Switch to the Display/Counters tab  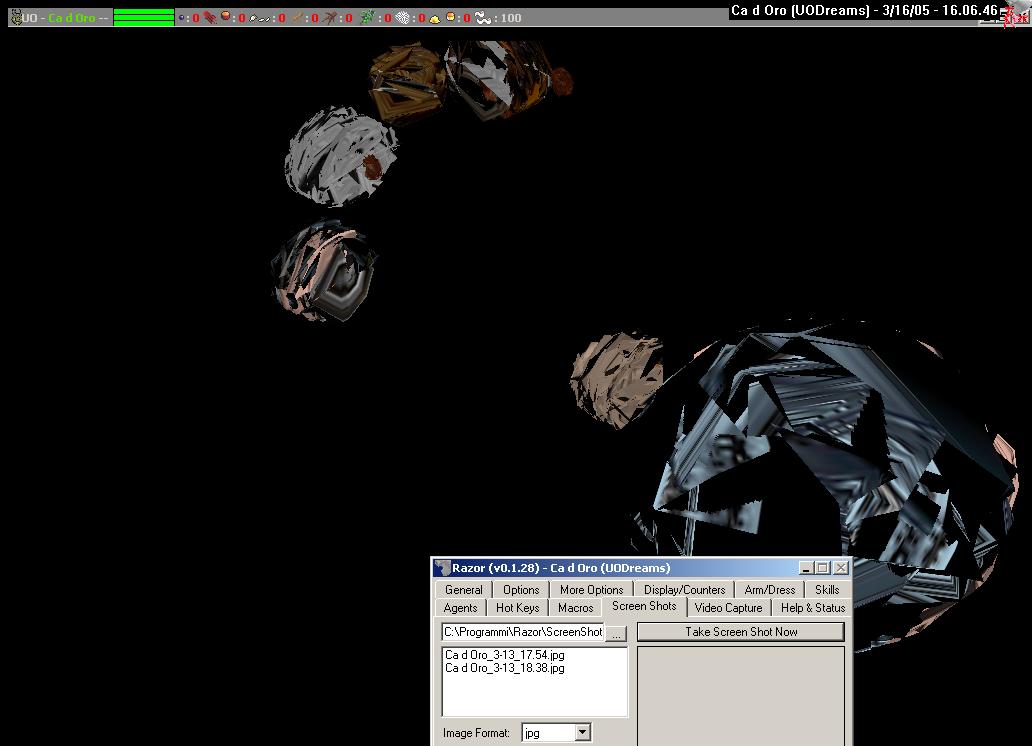coord(684,590)
